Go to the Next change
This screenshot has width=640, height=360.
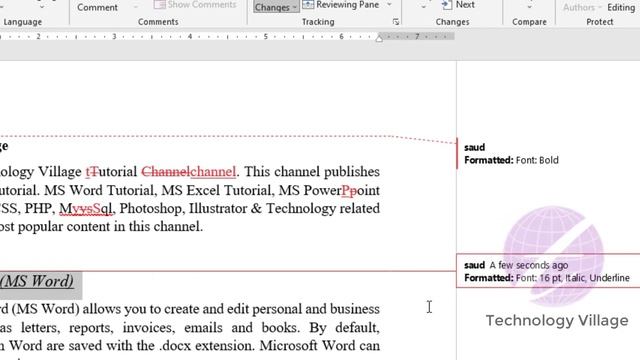[x=458, y=5]
